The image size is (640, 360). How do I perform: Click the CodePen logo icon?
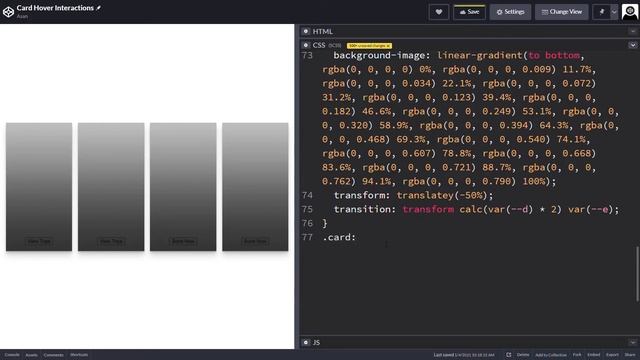(8, 12)
